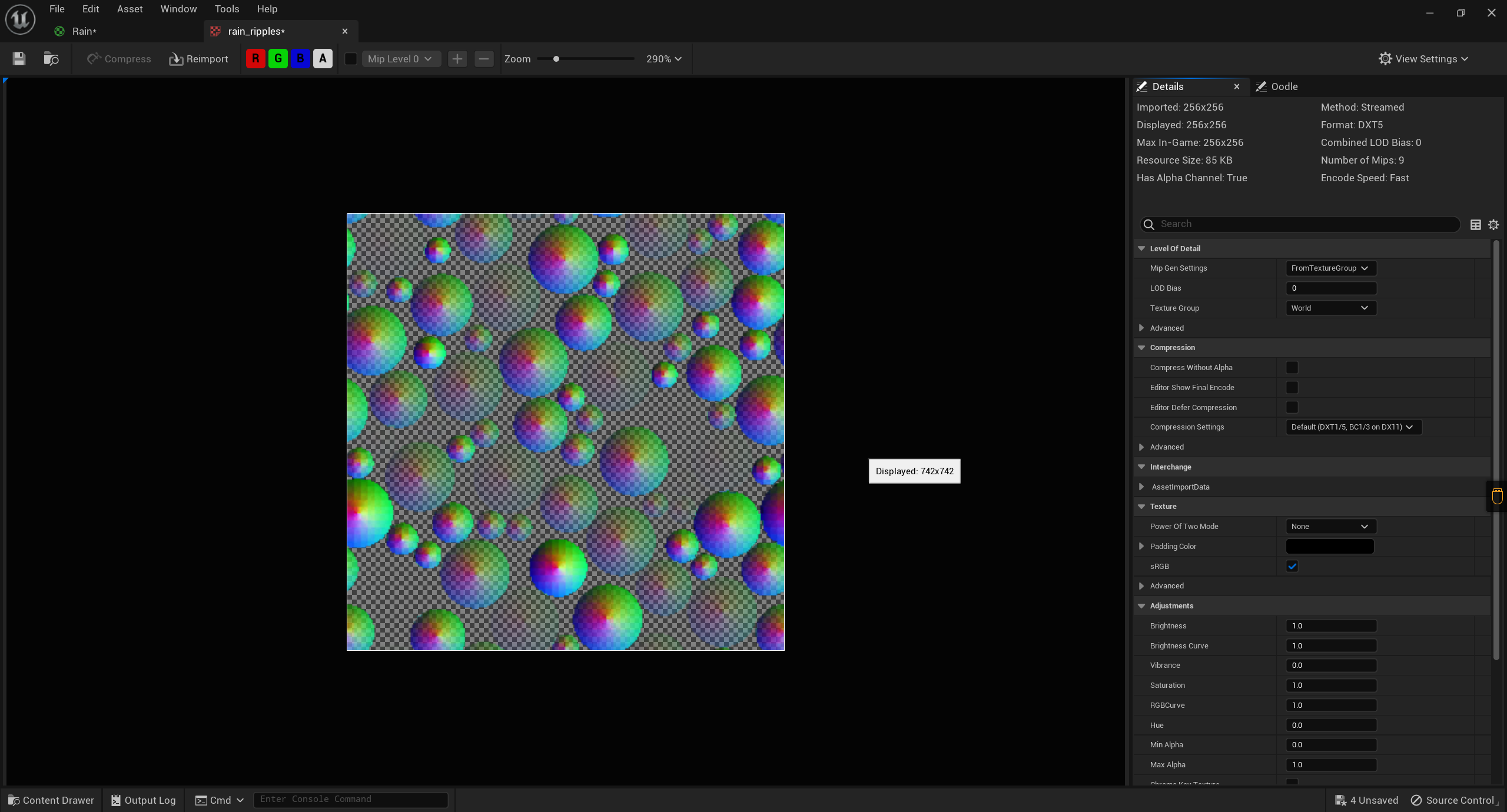Click the Details search field
Viewport: 1507px width, 812px height.
1300,224
